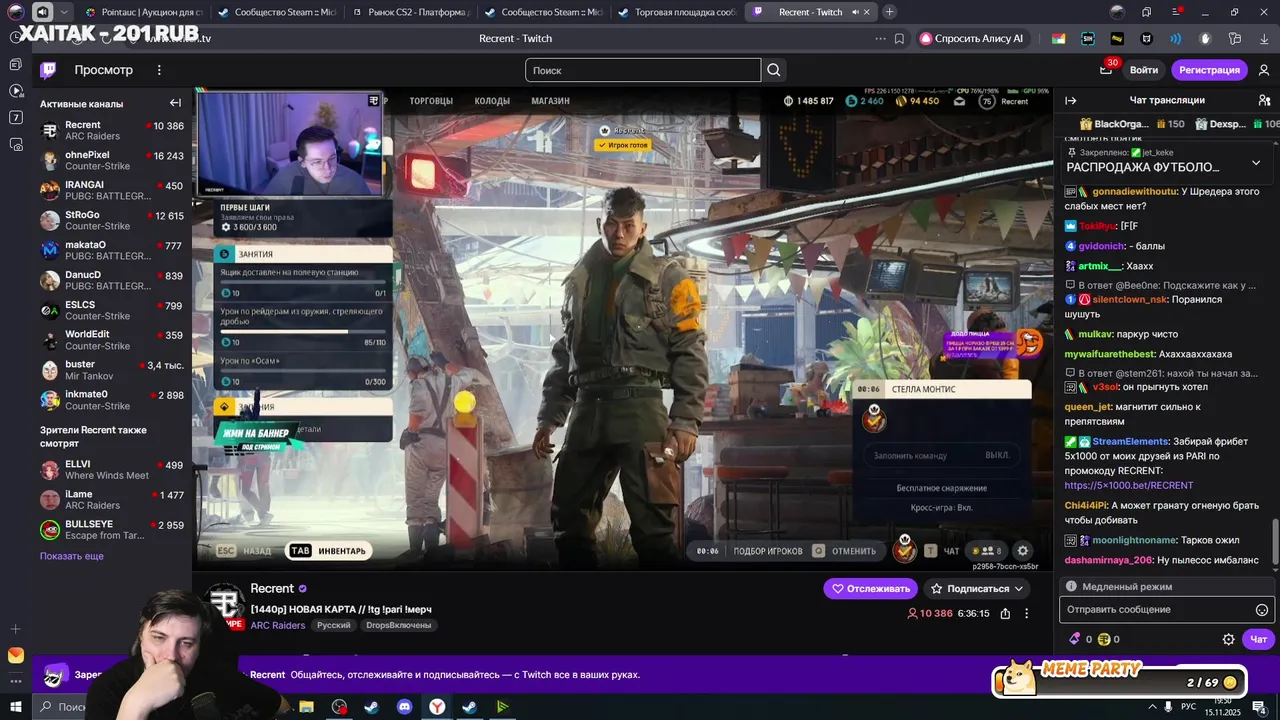Select BULLSEYE channel in sidebar

pos(112,530)
